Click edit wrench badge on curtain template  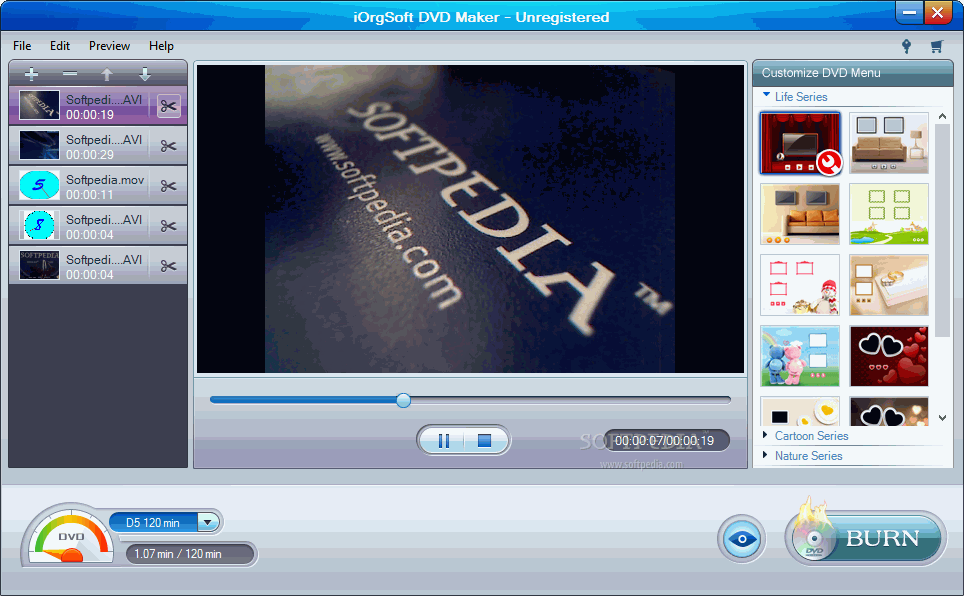(x=828, y=163)
